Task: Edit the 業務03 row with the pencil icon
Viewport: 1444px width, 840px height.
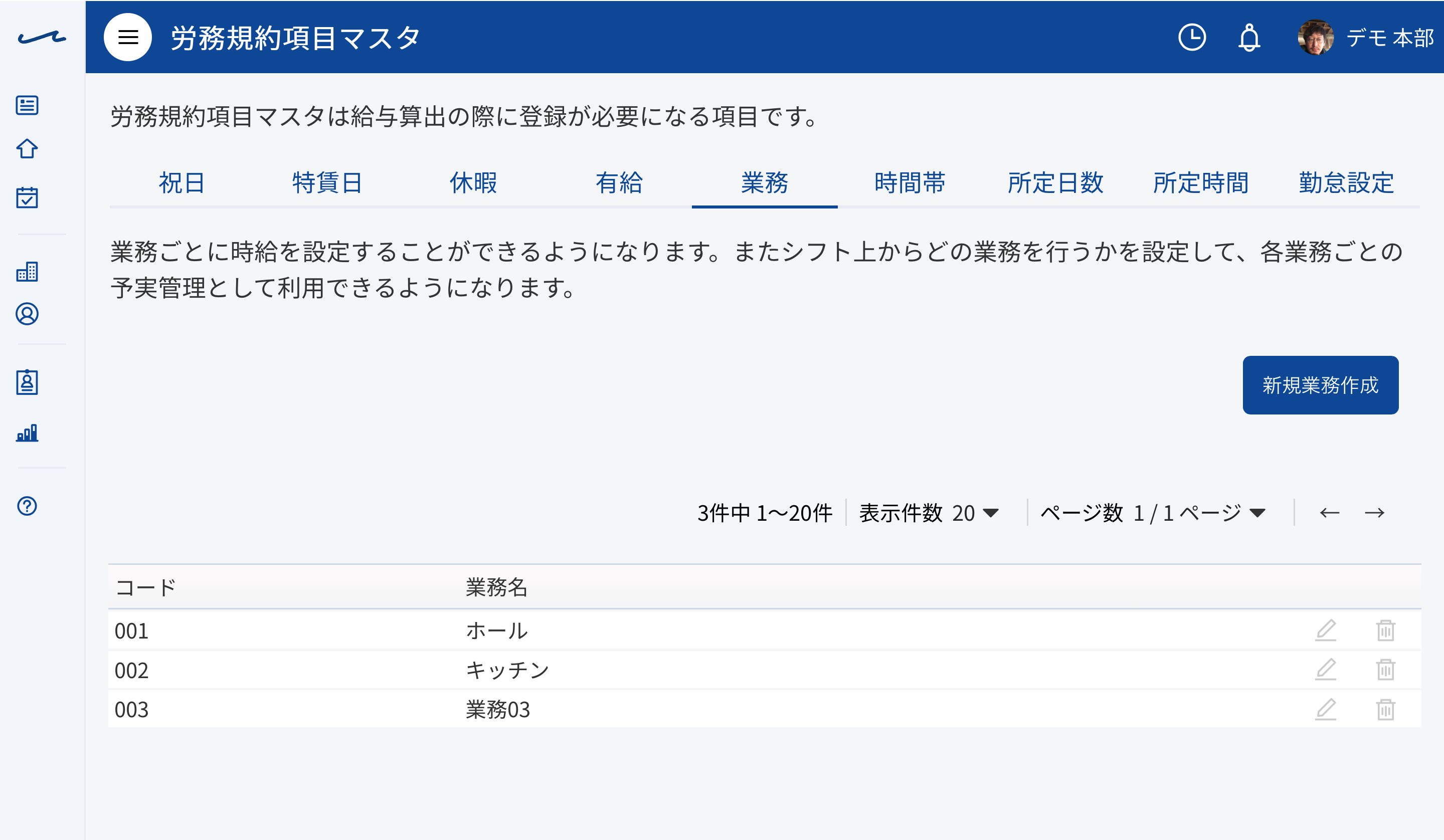Action: (1325, 709)
